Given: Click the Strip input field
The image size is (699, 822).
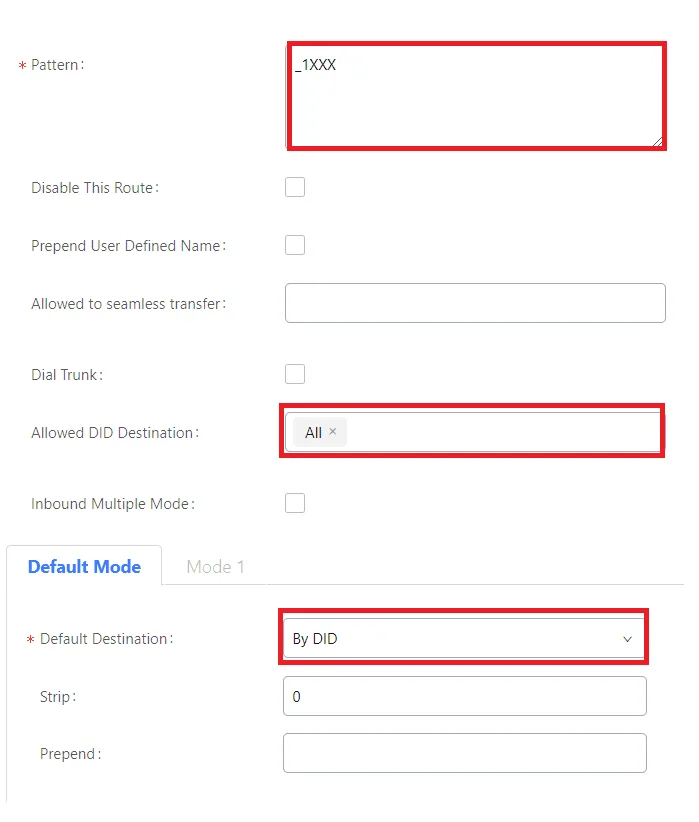Looking at the screenshot, I should pyautogui.click(x=465, y=696).
